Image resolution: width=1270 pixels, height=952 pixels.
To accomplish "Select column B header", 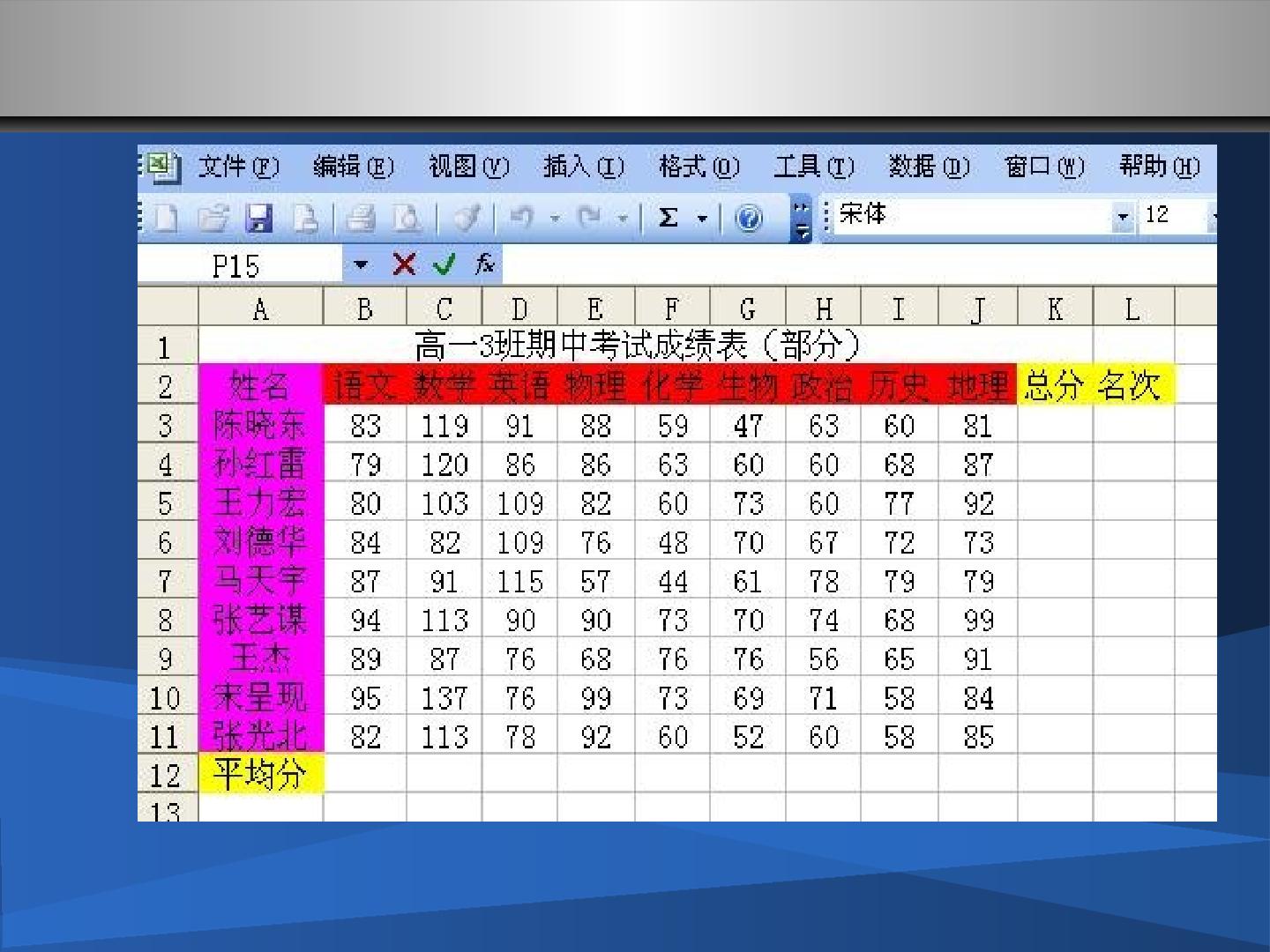I will (x=365, y=309).
